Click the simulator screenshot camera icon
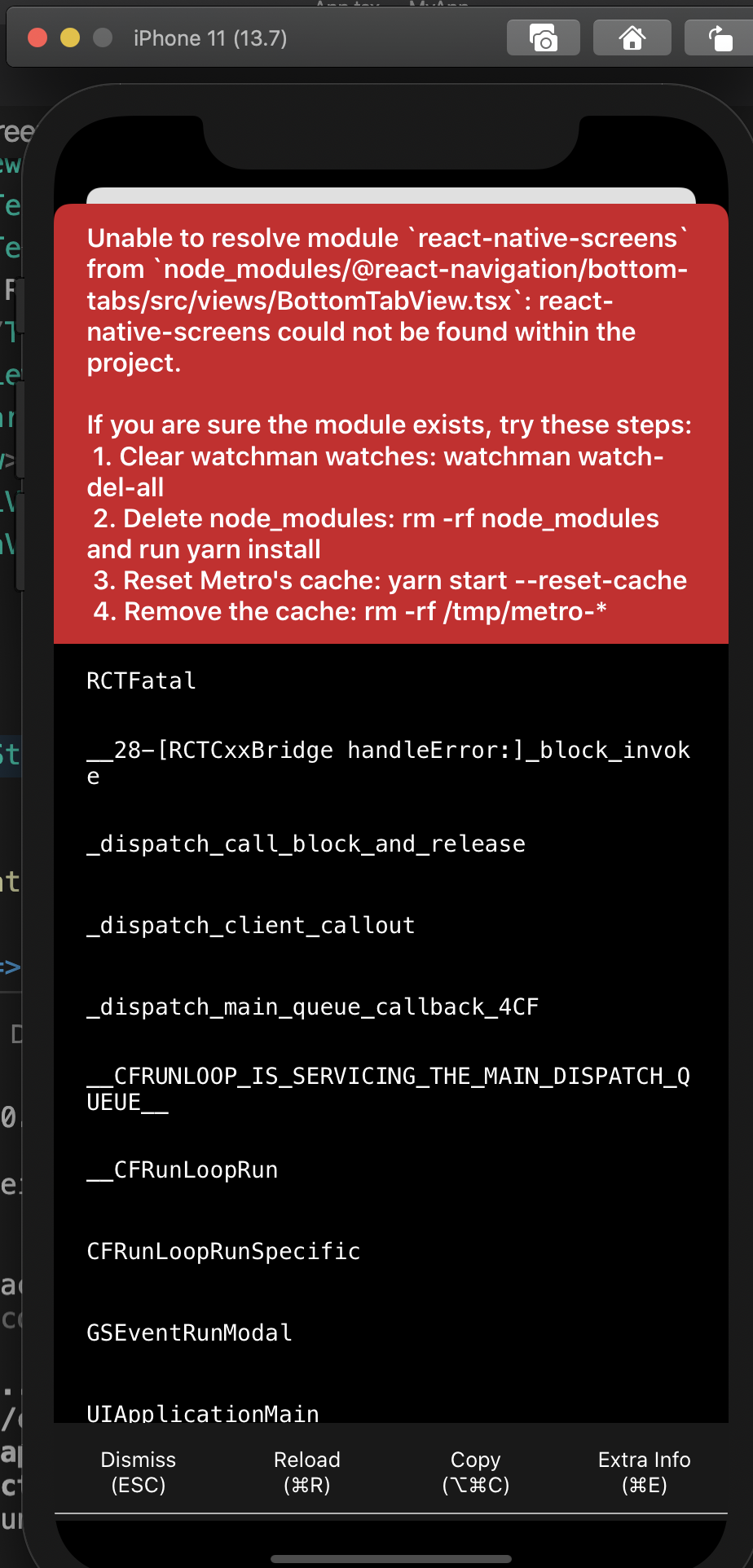 coord(543,38)
